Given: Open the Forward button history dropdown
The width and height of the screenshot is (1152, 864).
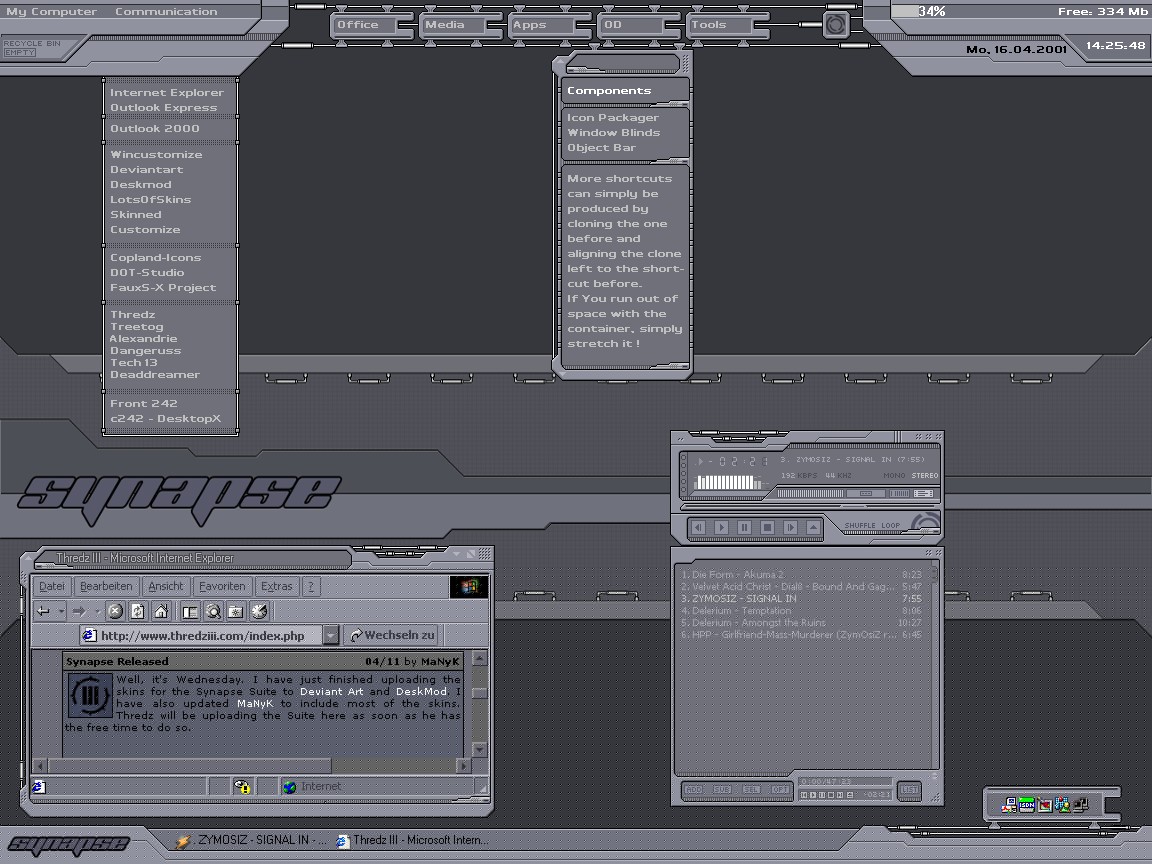Looking at the screenshot, I should click(x=97, y=611).
